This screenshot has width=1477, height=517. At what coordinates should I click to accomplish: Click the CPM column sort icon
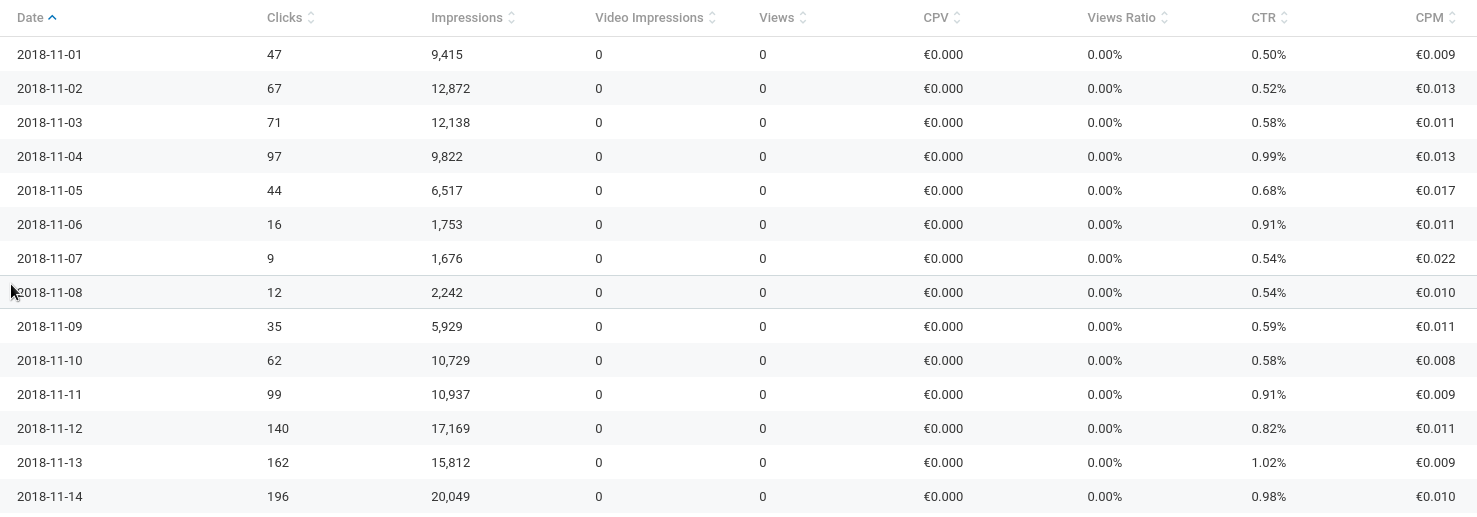(x=1452, y=18)
